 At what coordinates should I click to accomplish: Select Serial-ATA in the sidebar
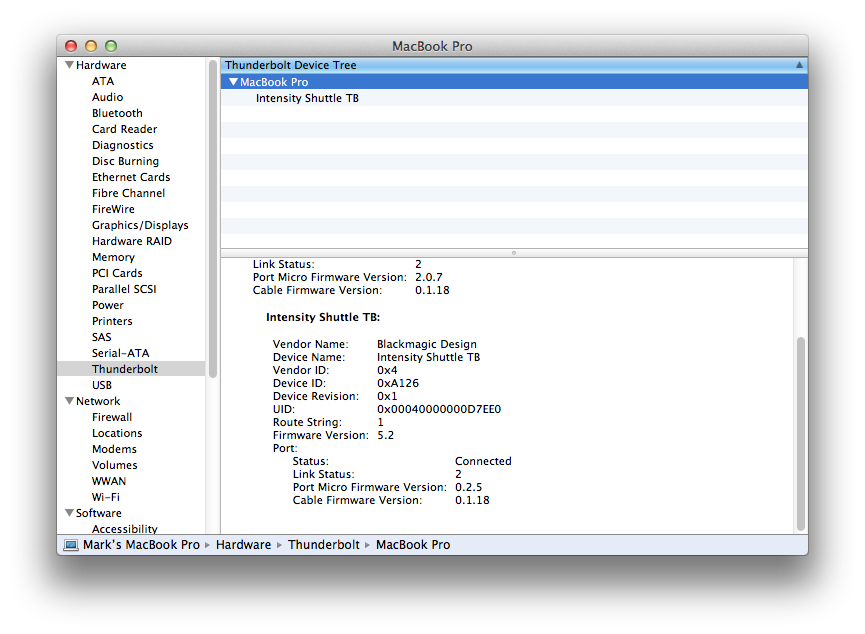[120, 353]
